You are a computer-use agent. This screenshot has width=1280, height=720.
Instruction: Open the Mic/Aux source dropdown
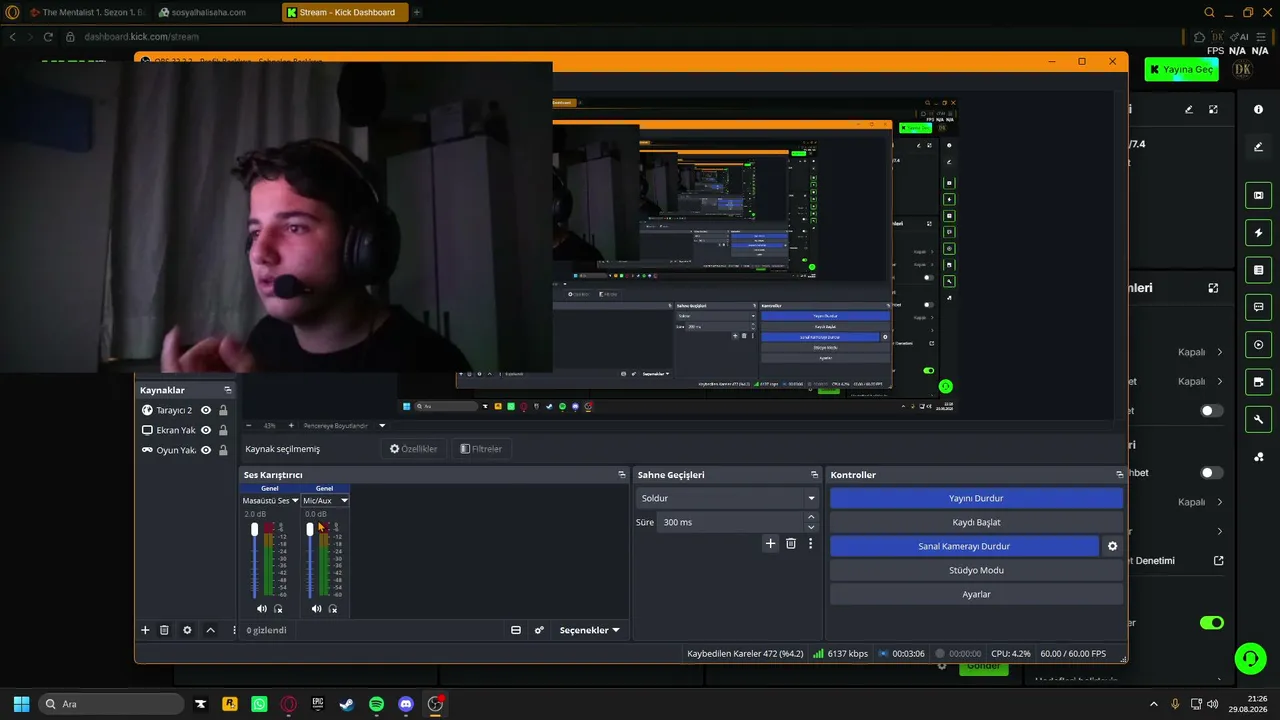[325, 500]
